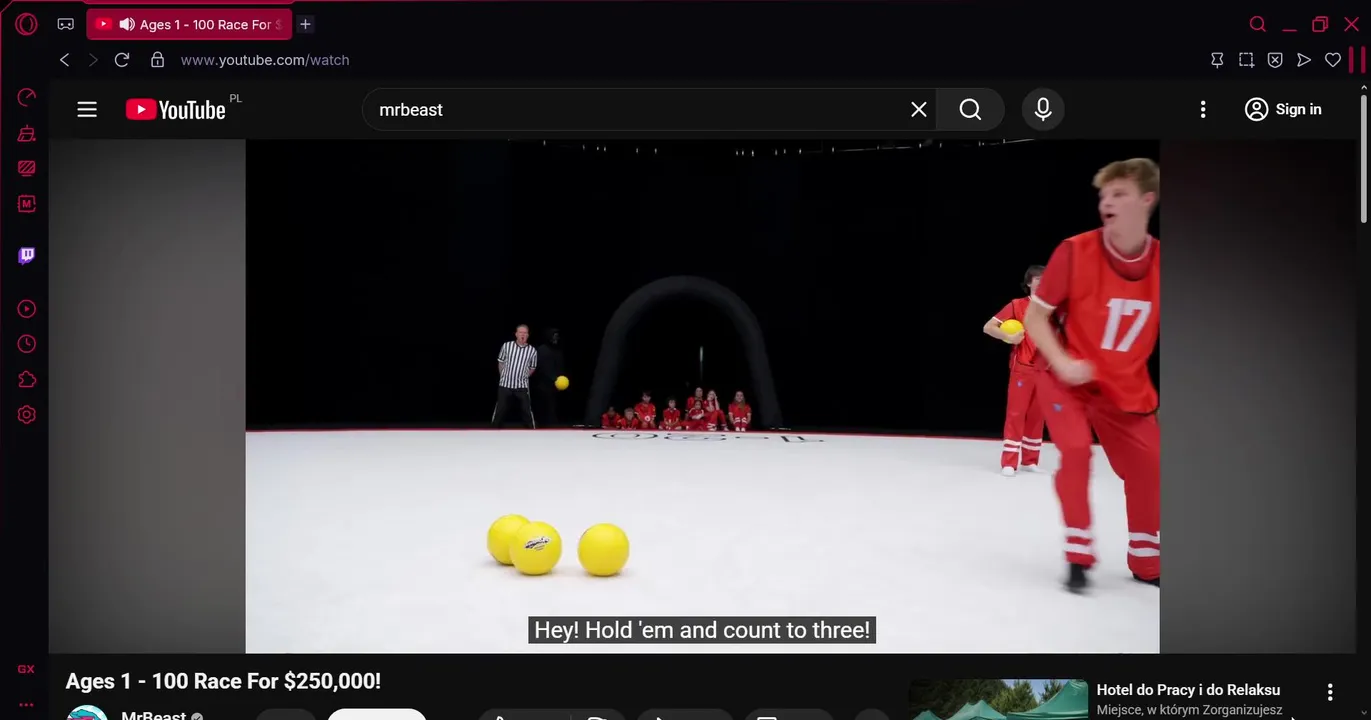The width and height of the screenshot is (1371, 720).
Task: Open the MrBeast channel avatar
Action: (x=87, y=713)
